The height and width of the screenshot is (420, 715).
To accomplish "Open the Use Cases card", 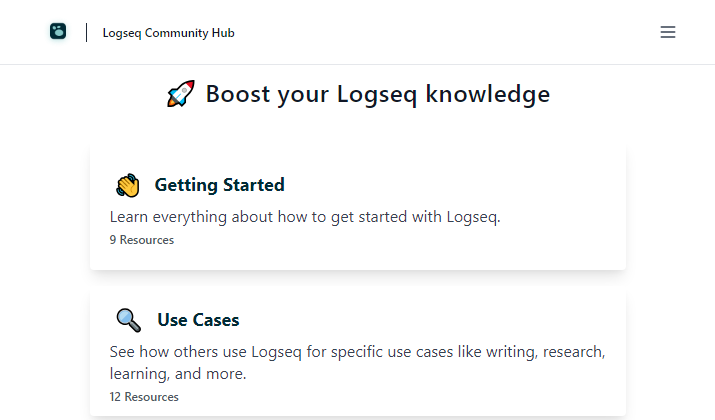I will pos(358,351).
